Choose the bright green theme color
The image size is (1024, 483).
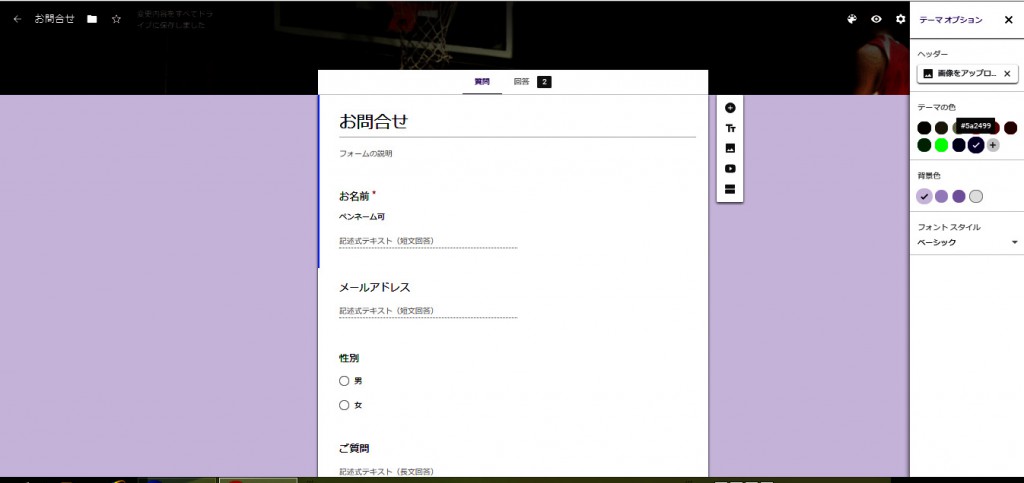[941, 145]
